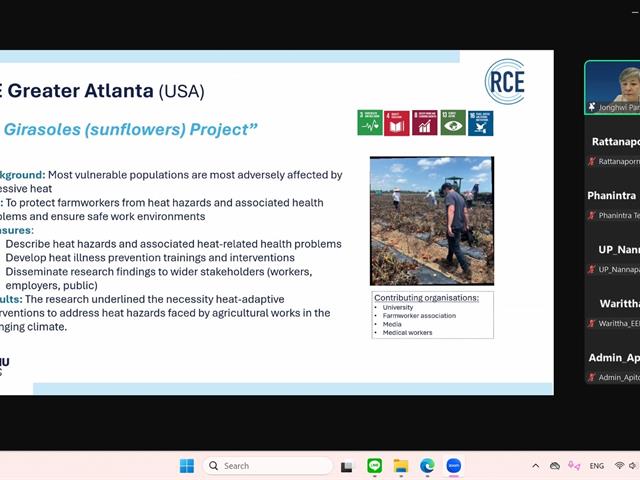640x480 pixels.
Task: Click the ENG language indicator
Action: click(x=596, y=466)
